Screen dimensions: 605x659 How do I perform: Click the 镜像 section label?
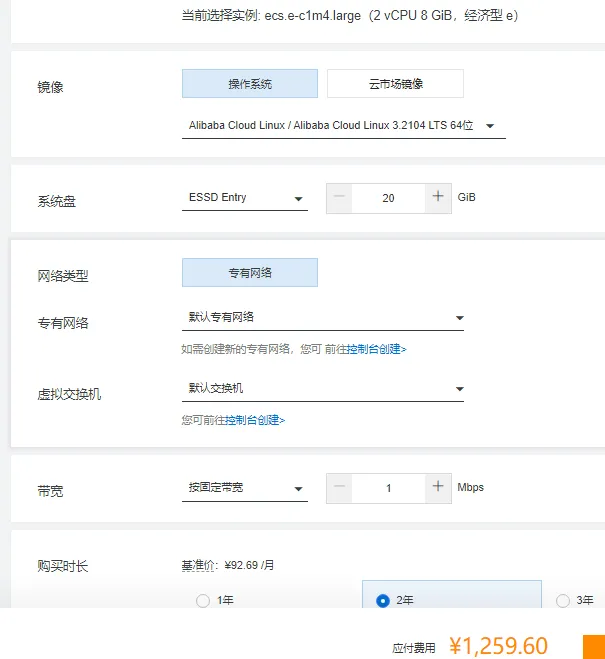click(50, 87)
